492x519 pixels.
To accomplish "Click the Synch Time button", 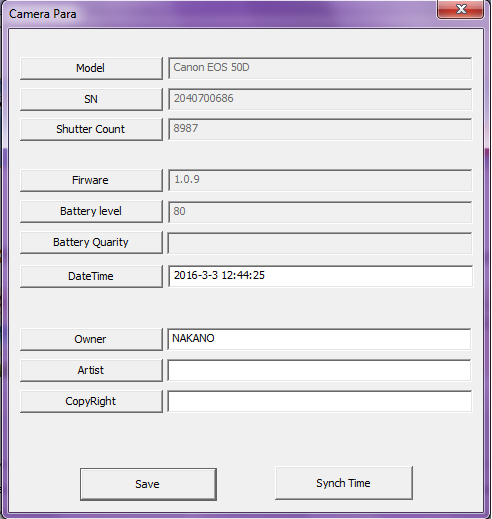I will pos(344,483).
